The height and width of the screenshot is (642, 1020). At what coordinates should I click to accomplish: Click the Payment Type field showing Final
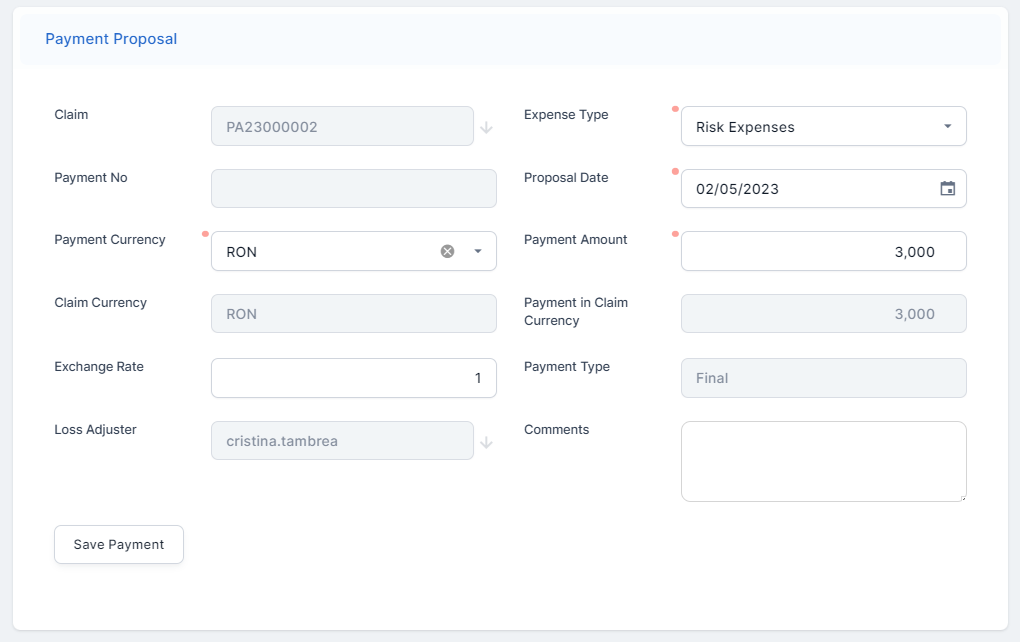[x=823, y=378]
